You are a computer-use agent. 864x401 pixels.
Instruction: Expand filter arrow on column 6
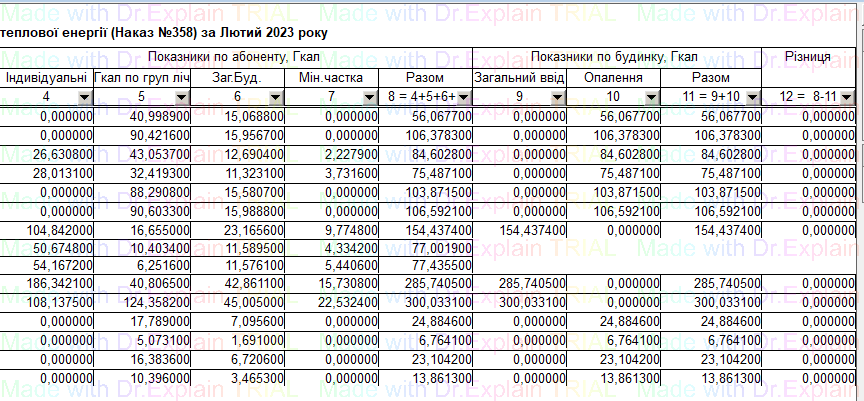(275, 97)
